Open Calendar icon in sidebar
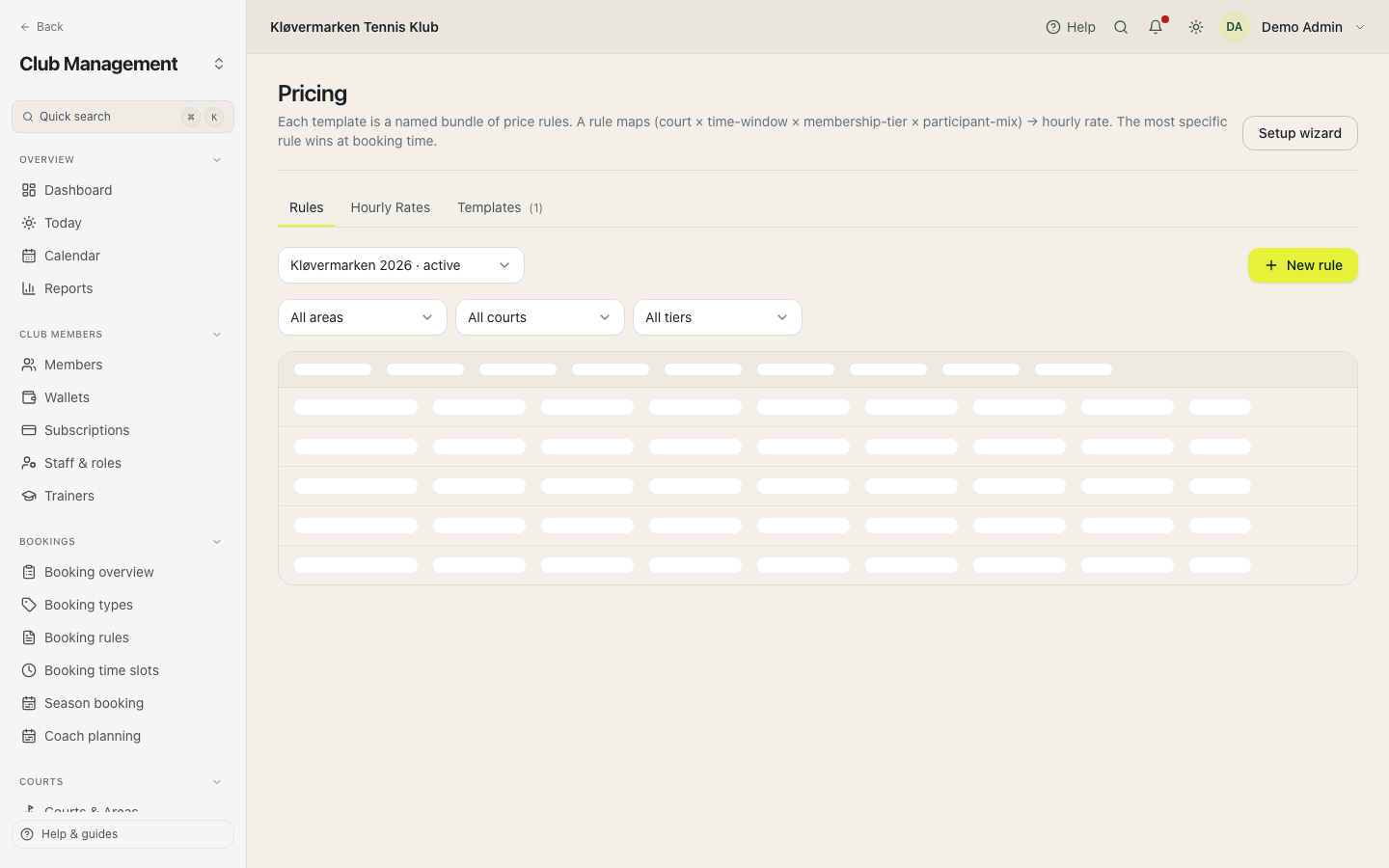Image resolution: width=1389 pixels, height=868 pixels. coord(29,256)
